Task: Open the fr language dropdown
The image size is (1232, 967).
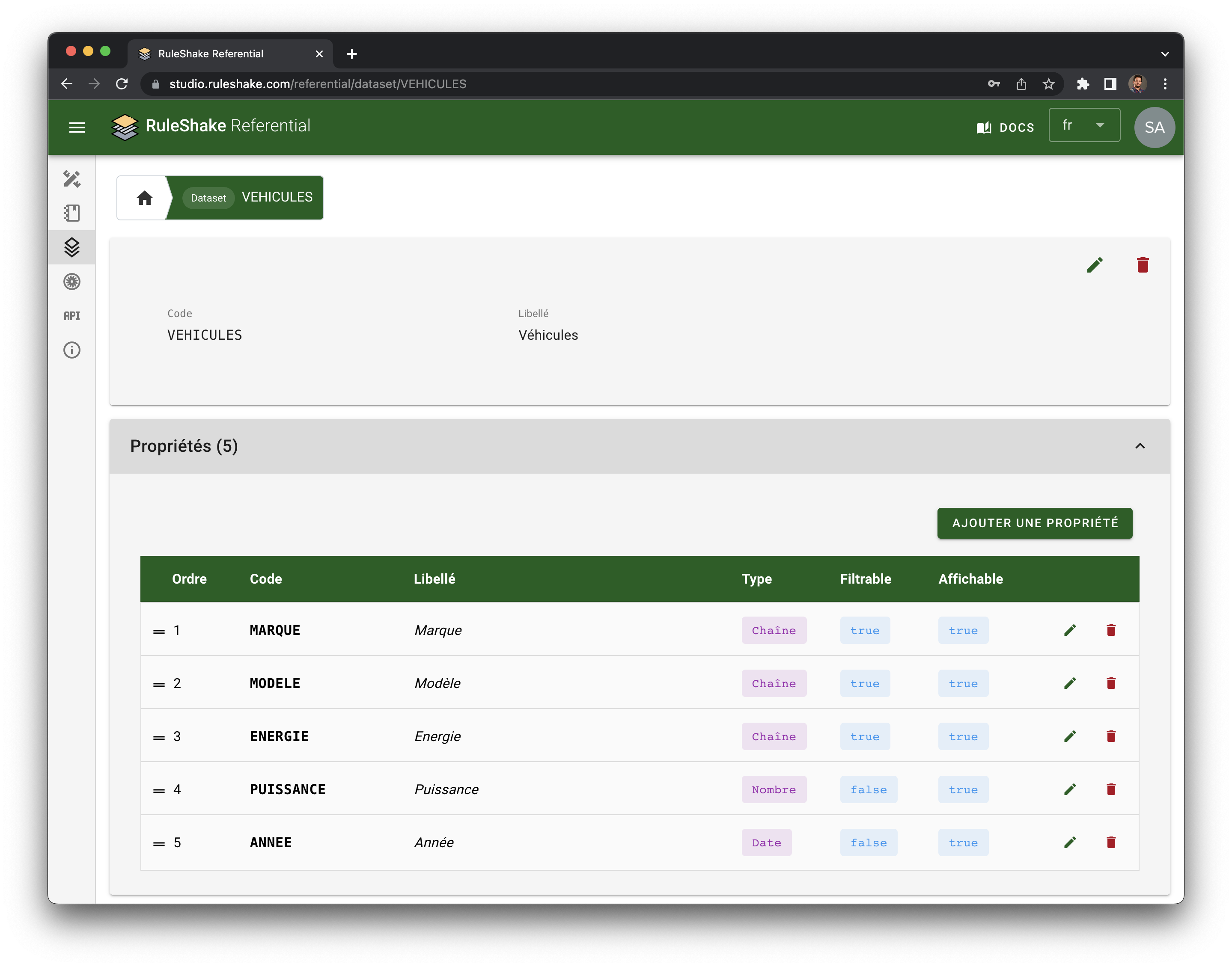Action: pyautogui.click(x=1083, y=126)
